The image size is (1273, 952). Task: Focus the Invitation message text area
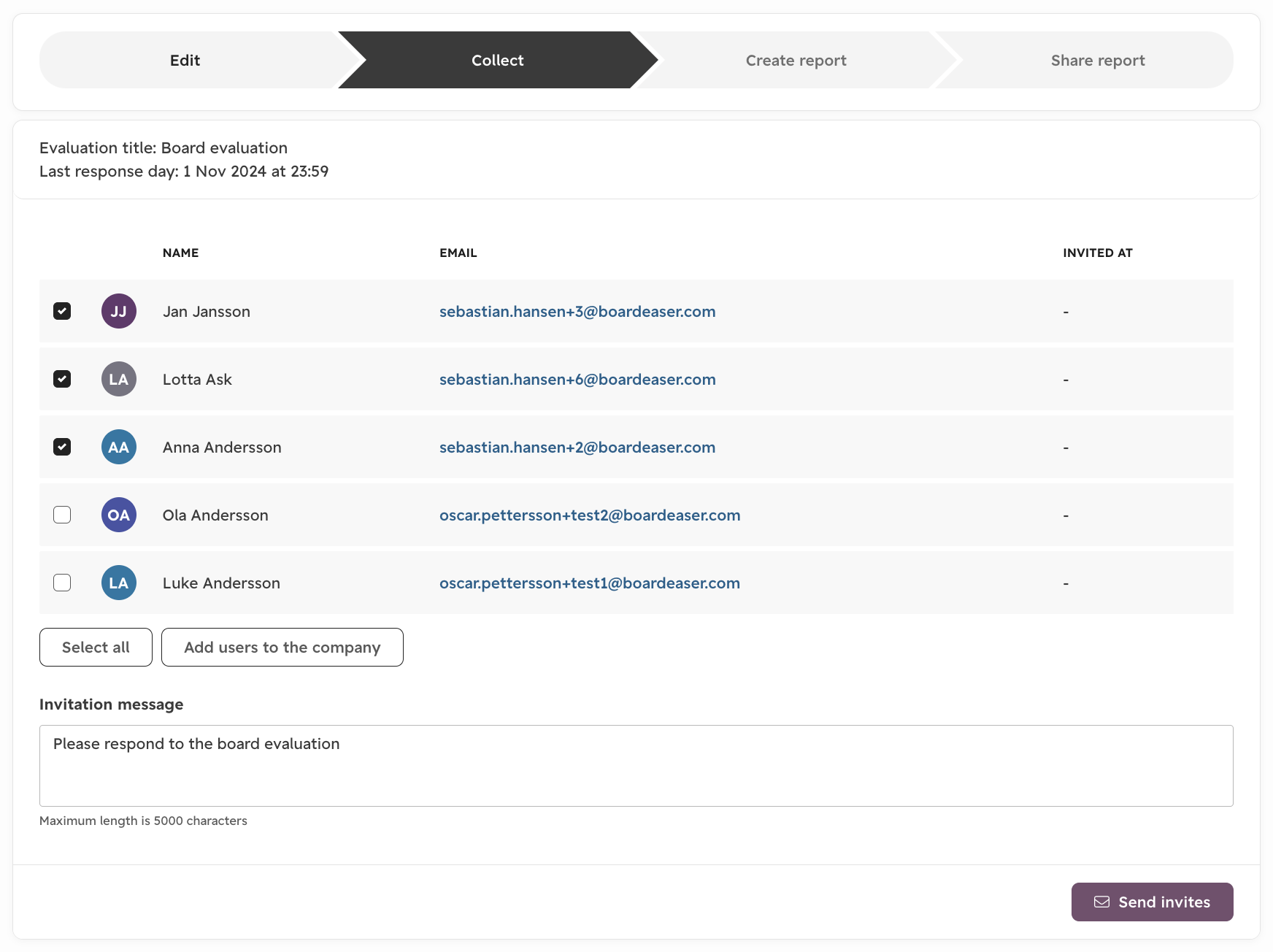[x=636, y=766]
